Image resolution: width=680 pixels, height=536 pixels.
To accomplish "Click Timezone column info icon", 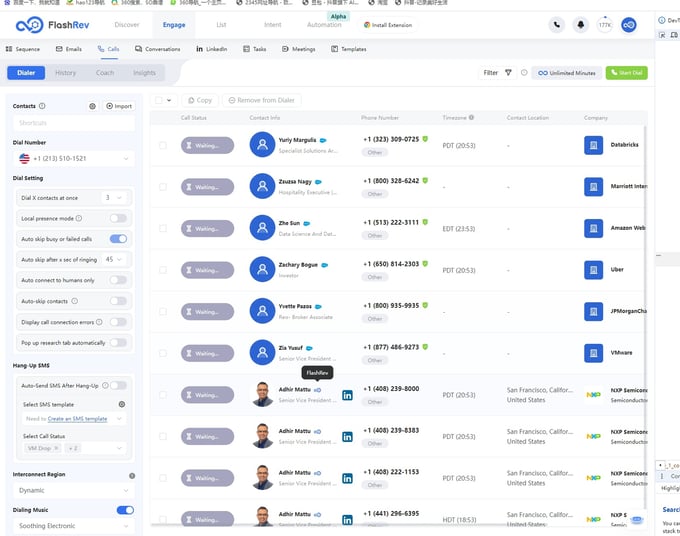I will (x=471, y=118).
